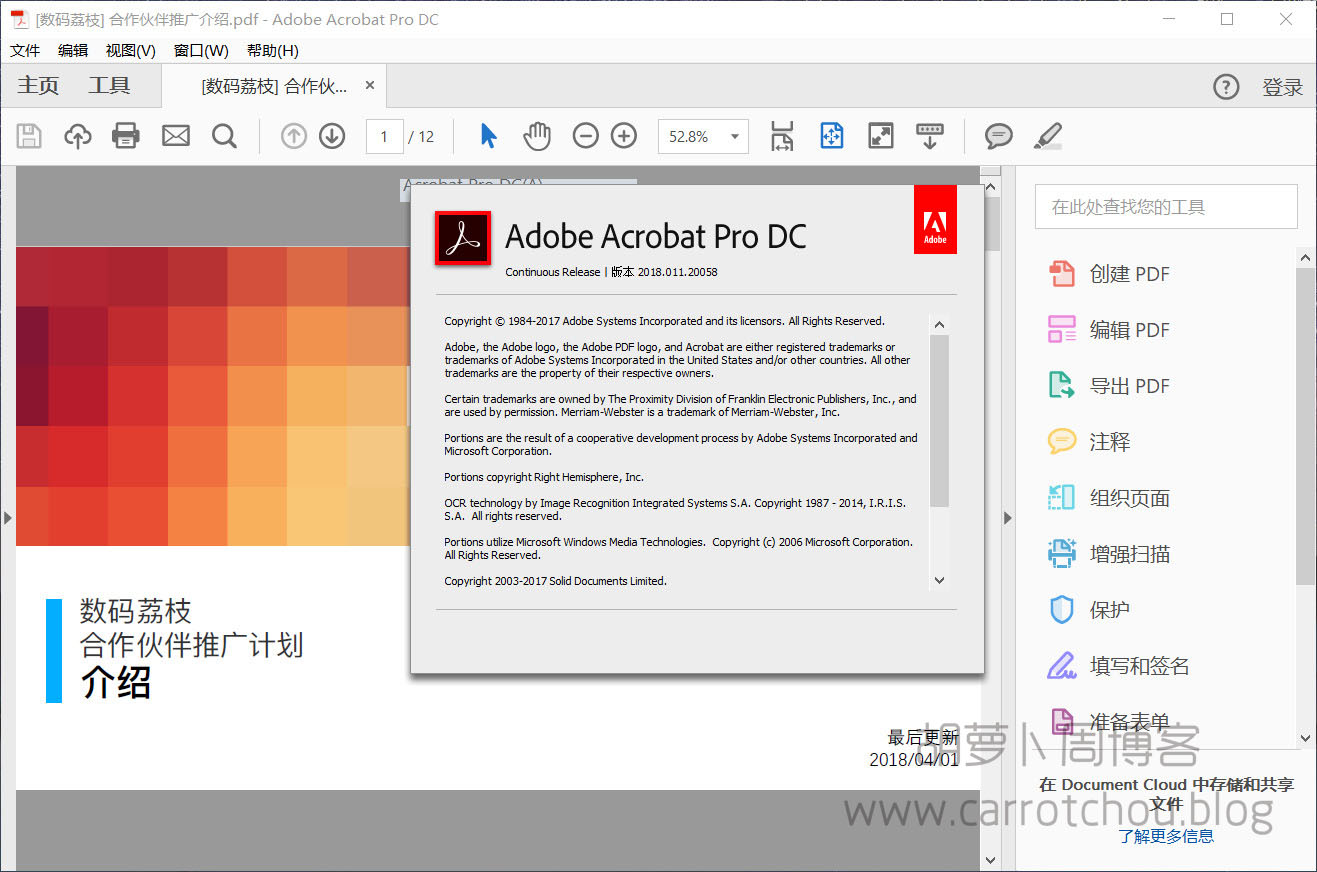Switch to the 工具 tab
Image resolution: width=1317 pixels, height=872 pixels.
[109, 86]
